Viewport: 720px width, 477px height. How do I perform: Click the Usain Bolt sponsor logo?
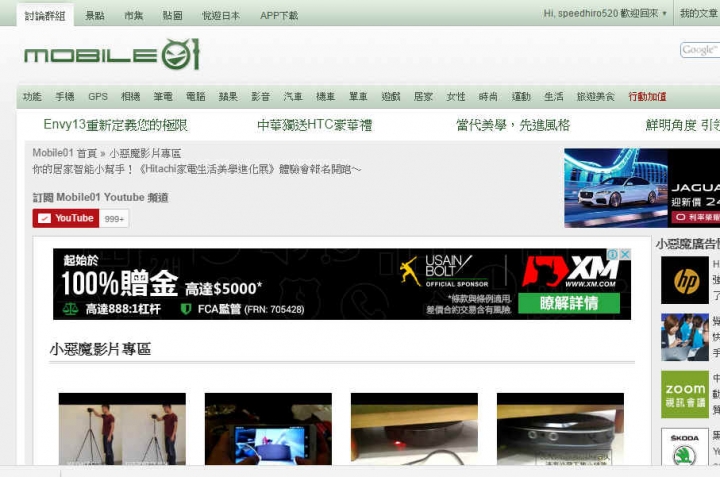[x=444, y=271]
